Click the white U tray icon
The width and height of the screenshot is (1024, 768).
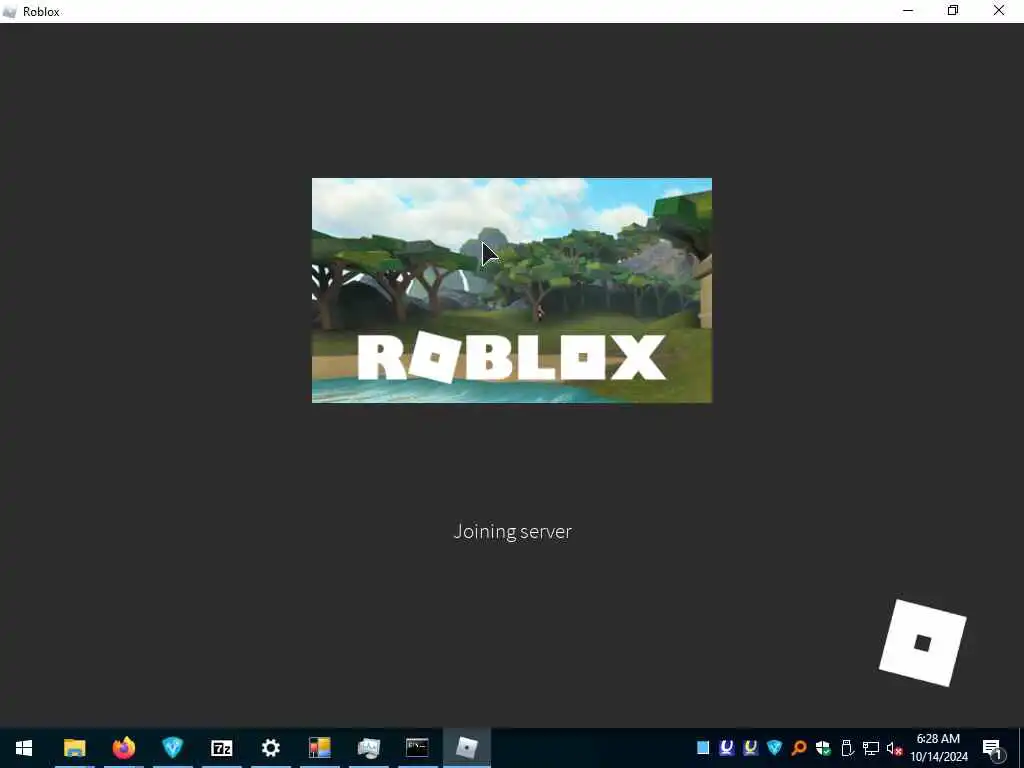tap(726, 748)
